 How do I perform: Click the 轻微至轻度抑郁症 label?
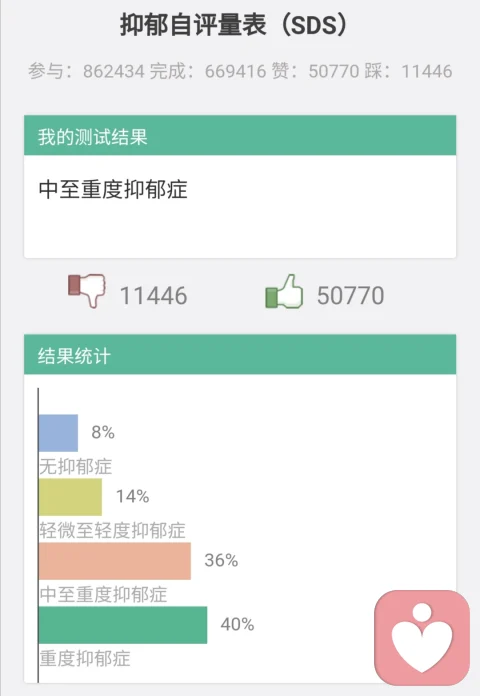tap(112, 530)
